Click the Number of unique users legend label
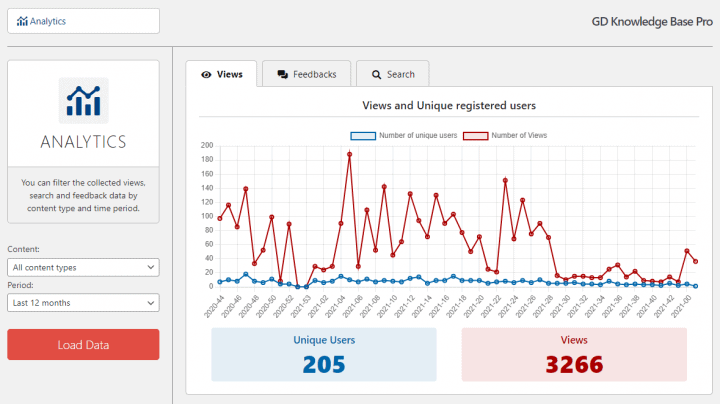 [x=418, y=135]
